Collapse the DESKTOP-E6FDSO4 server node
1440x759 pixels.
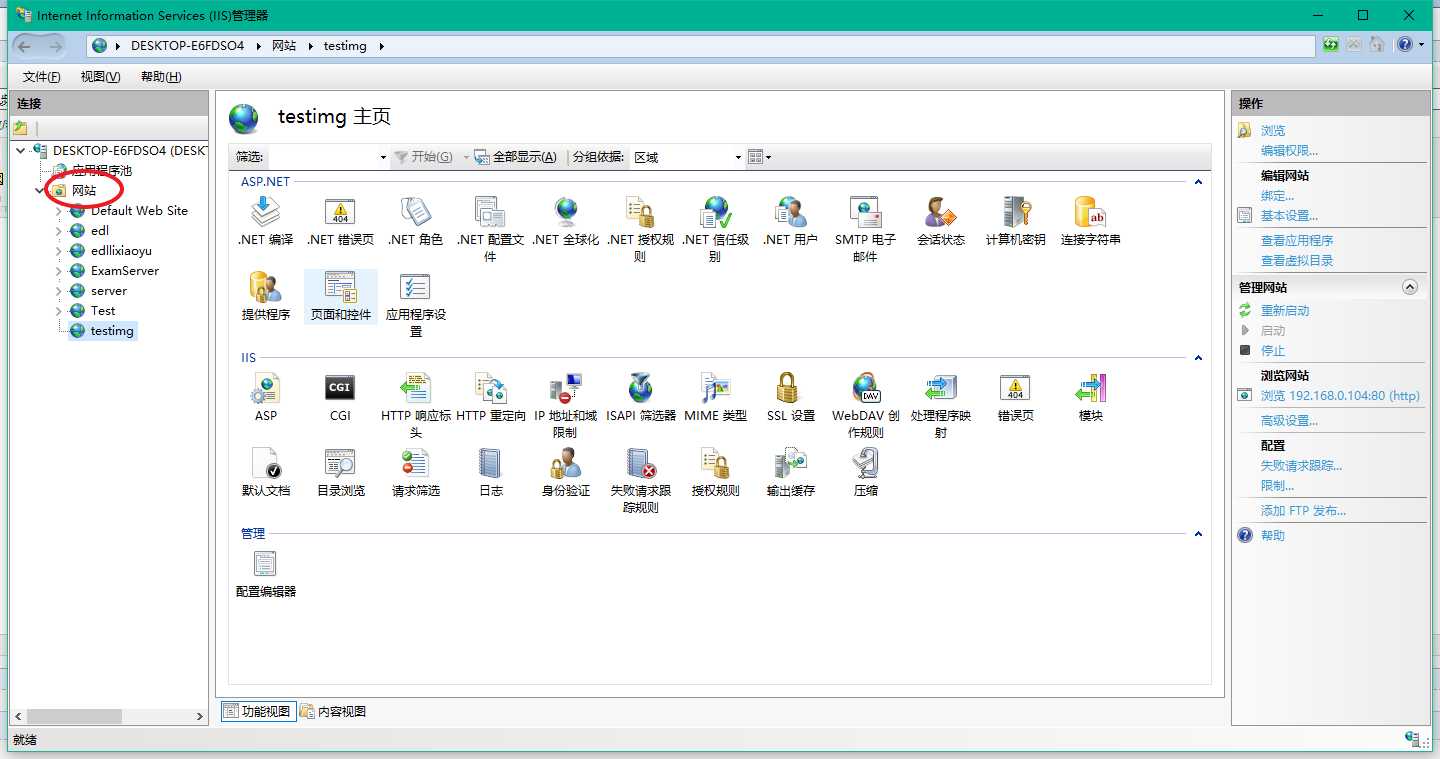tap(21, 151)
